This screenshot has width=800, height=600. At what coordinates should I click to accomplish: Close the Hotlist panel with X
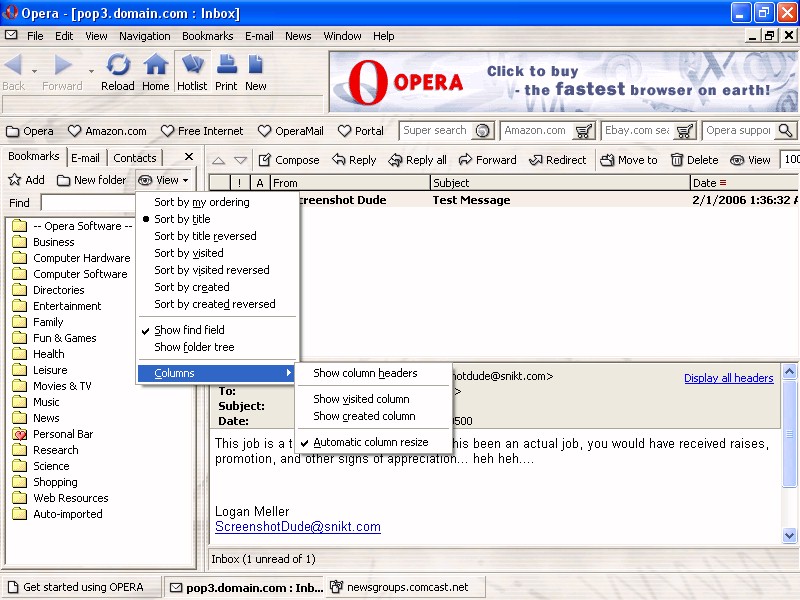(x=189, y=157)
